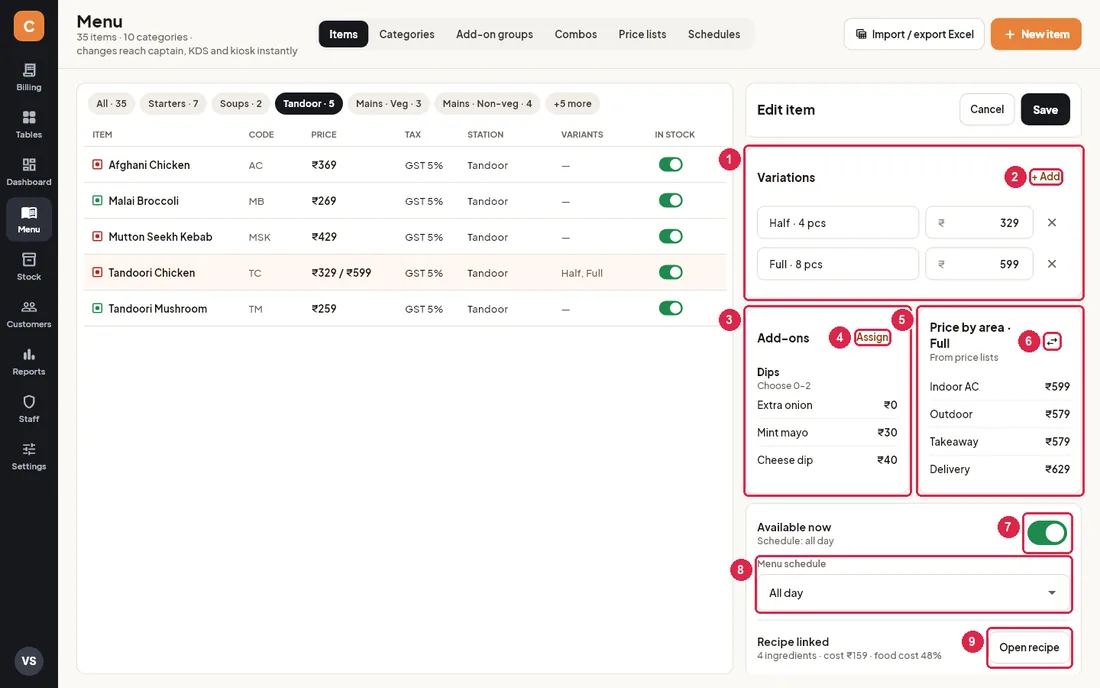The image size is (1100, 688).
Task: Select the Afghani Chicken row name
Action: click(149, 165)
